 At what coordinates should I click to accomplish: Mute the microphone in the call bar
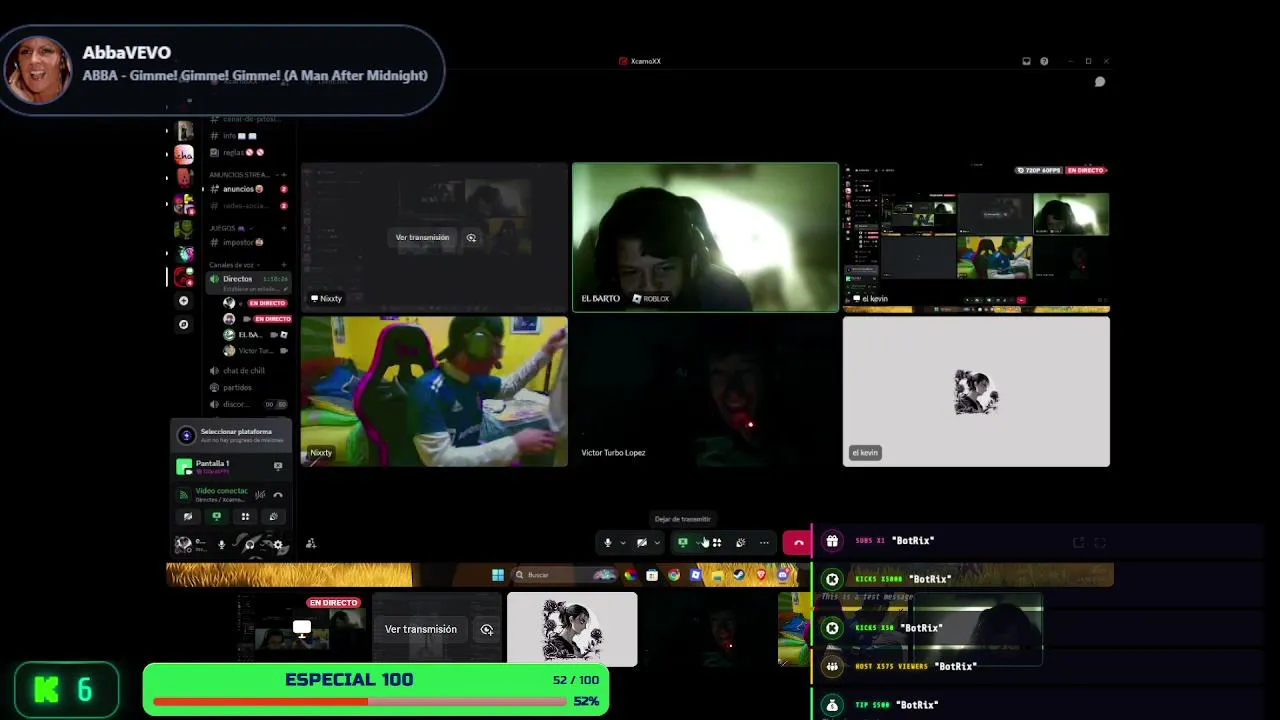click(607, 543)
